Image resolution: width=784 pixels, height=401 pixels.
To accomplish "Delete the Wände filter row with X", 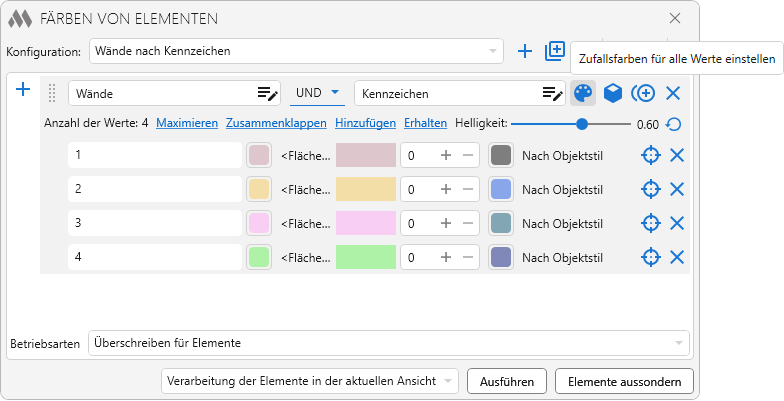I will click(x=673, y=93).
